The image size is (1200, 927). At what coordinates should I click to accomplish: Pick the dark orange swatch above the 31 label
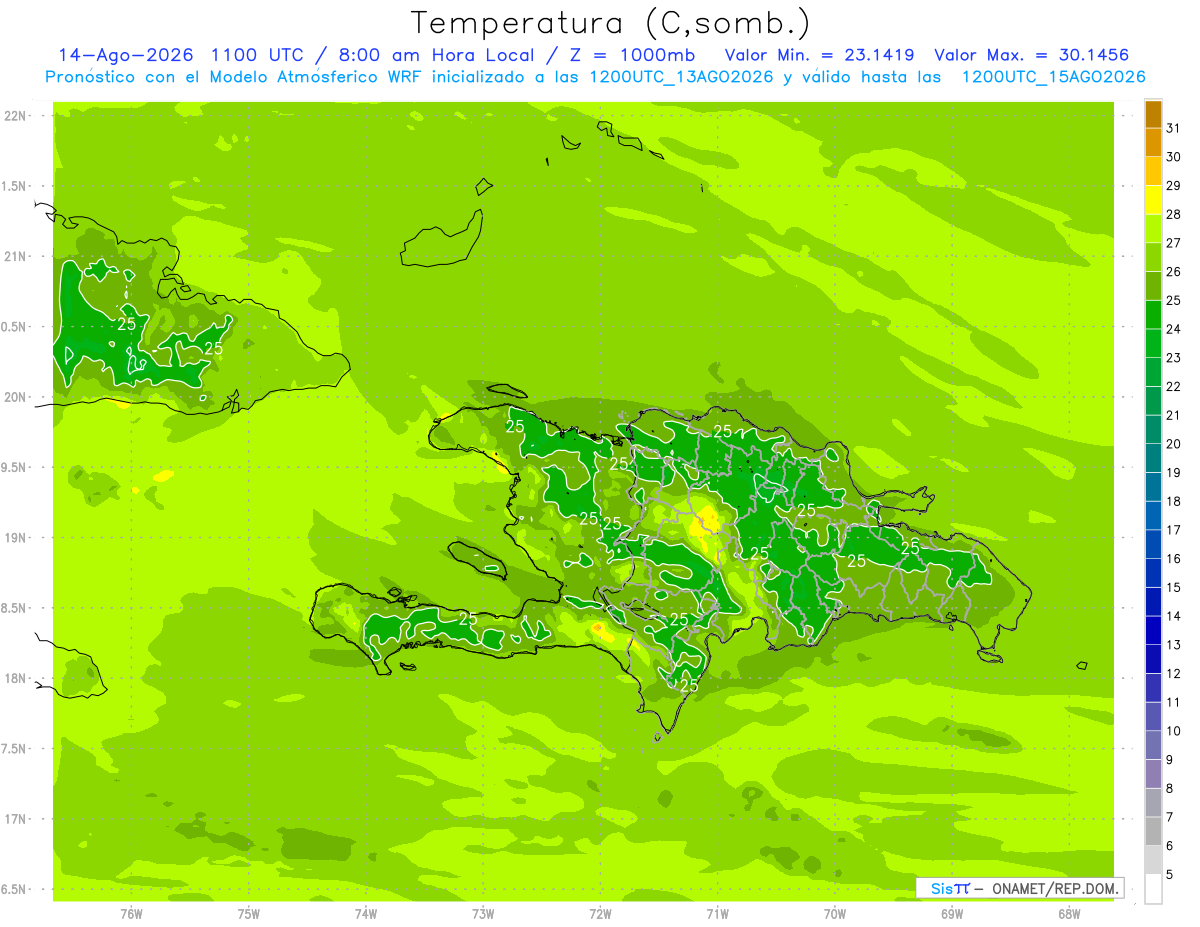tap(1153, 114)
